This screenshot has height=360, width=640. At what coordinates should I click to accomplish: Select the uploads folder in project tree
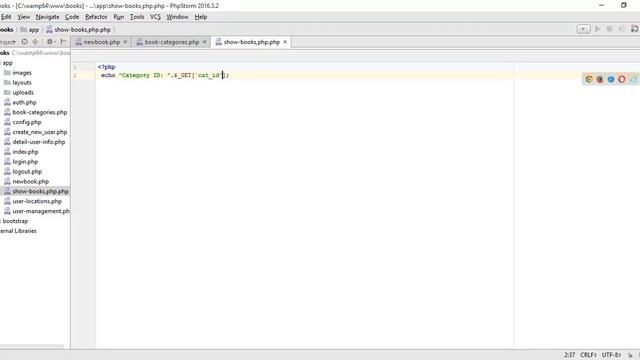point(23,92)
